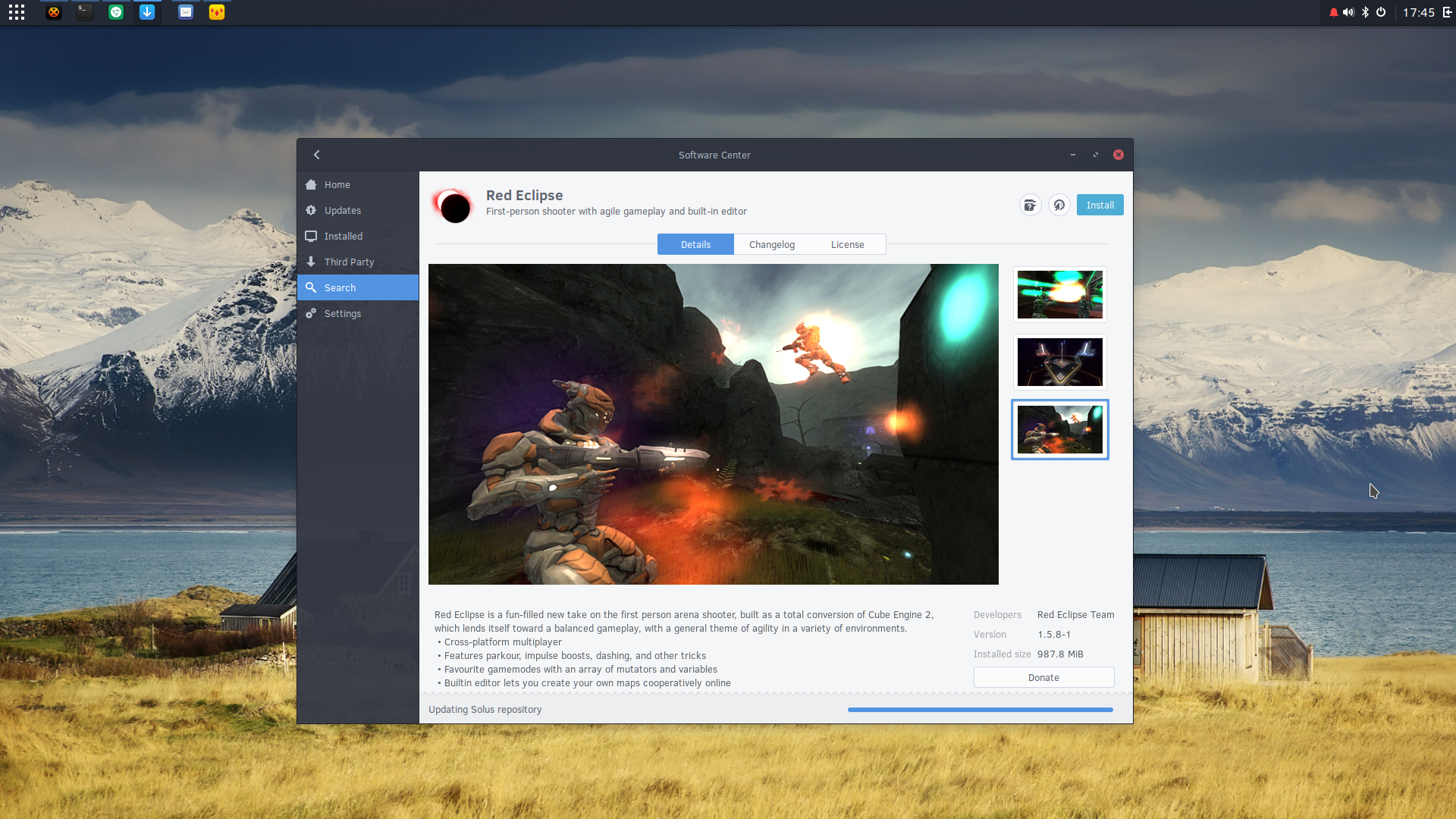Launch the yellow diamonds app icon
The height and width of the screenshot is (819, 1456).
tap(217, 12)
